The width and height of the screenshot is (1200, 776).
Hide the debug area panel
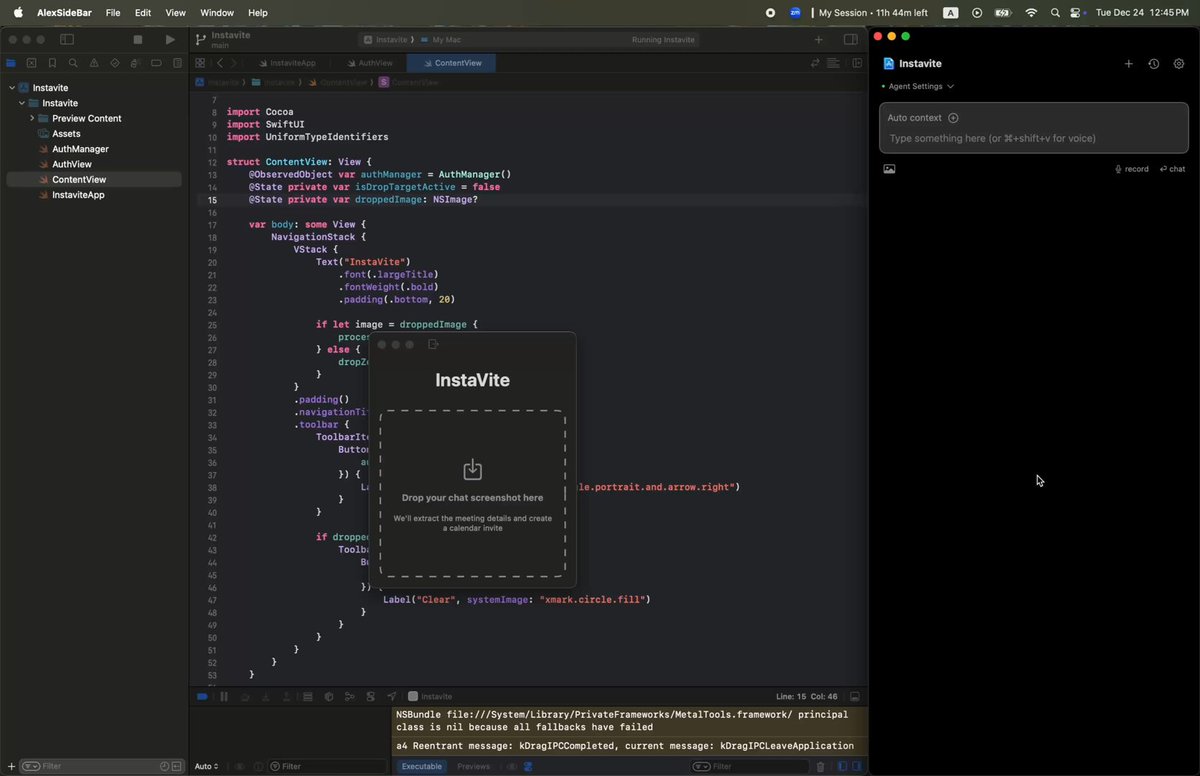pyautogui.click(x=855, y=696)
